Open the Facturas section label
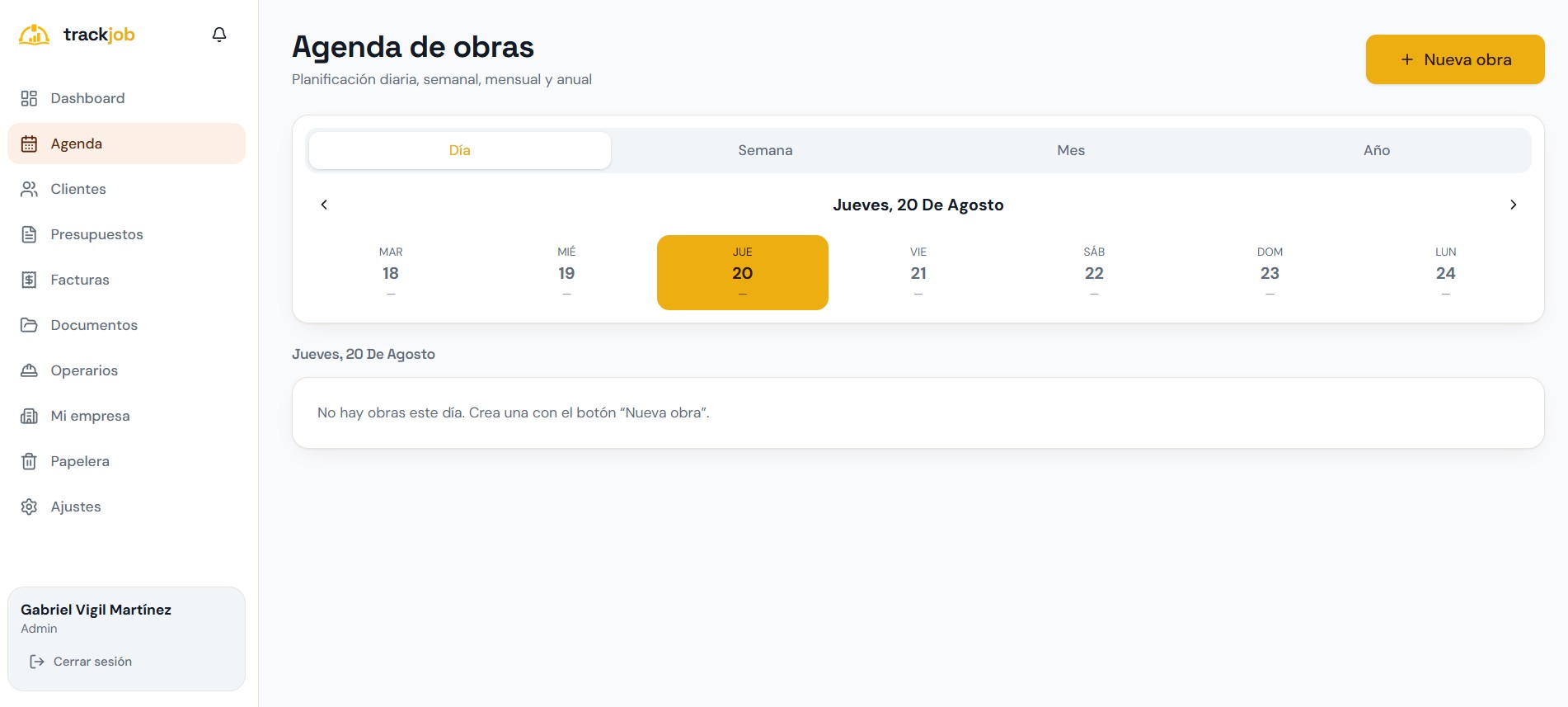This screenshot has height=707, width=1568. click(80, 280)
